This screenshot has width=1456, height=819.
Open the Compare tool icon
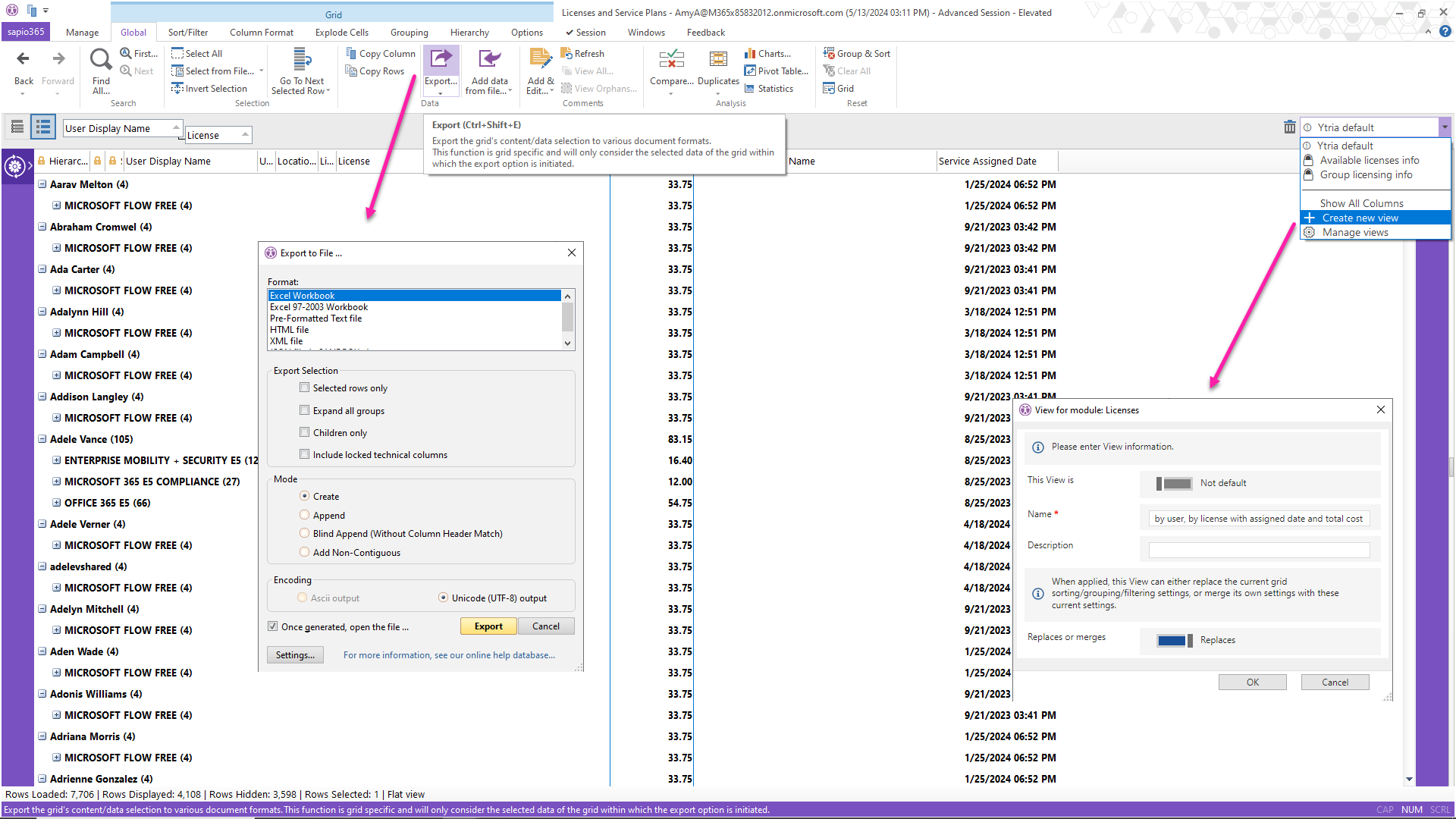click(671, 59)
